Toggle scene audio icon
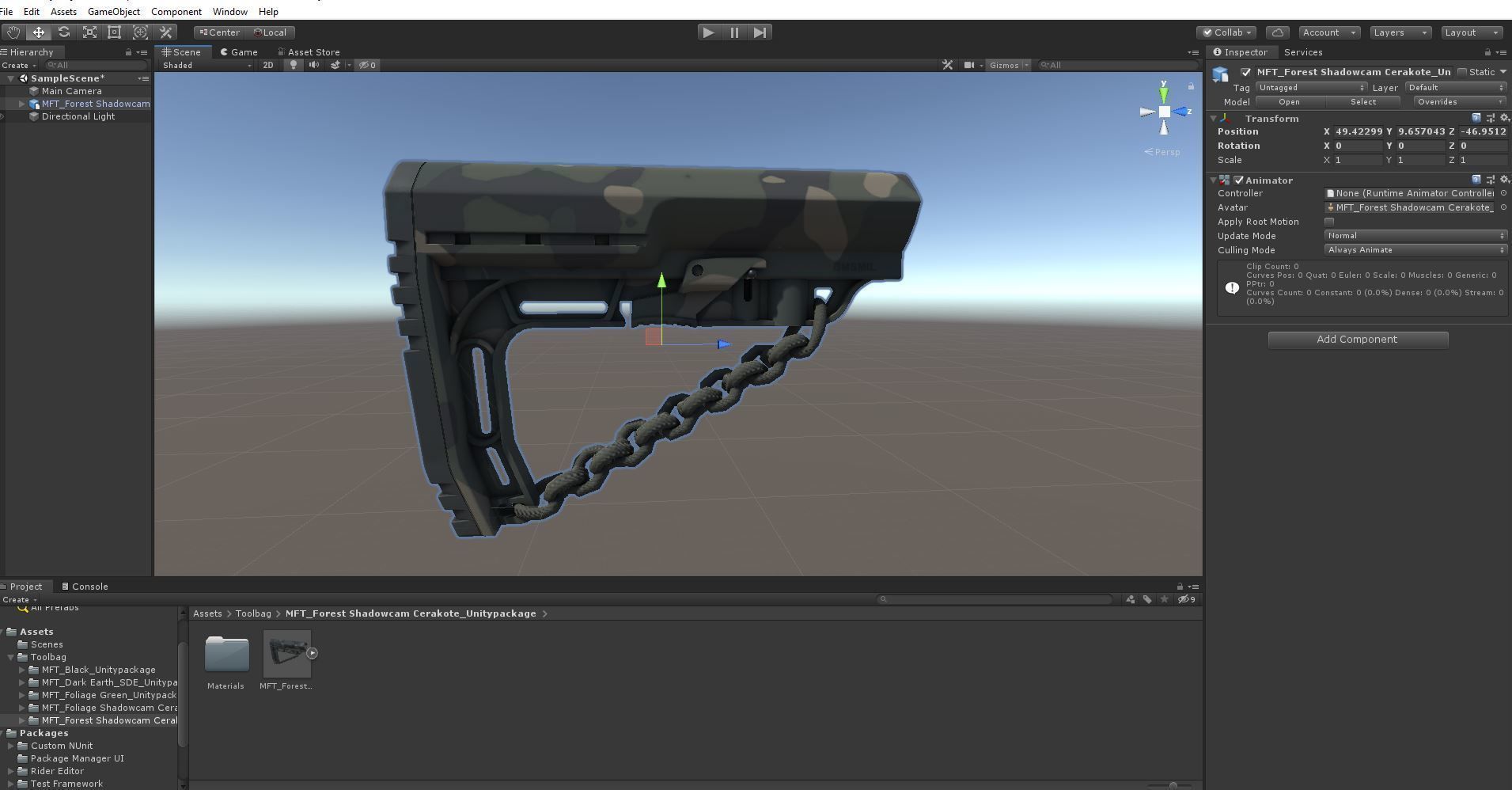The height and width of the screenshot is (790, 1512). (314, 65)
